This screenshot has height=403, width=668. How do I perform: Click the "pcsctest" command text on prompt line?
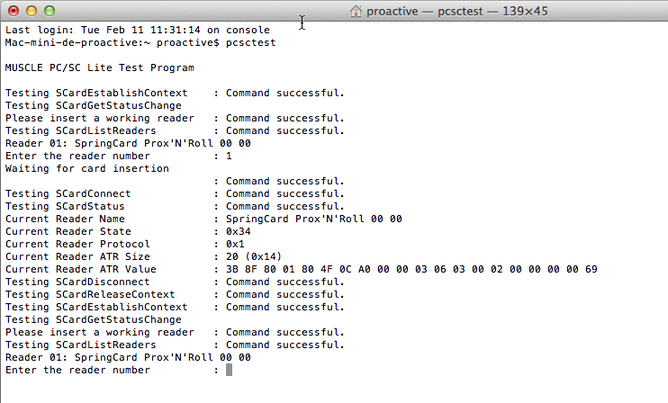[x=251, y=43]
